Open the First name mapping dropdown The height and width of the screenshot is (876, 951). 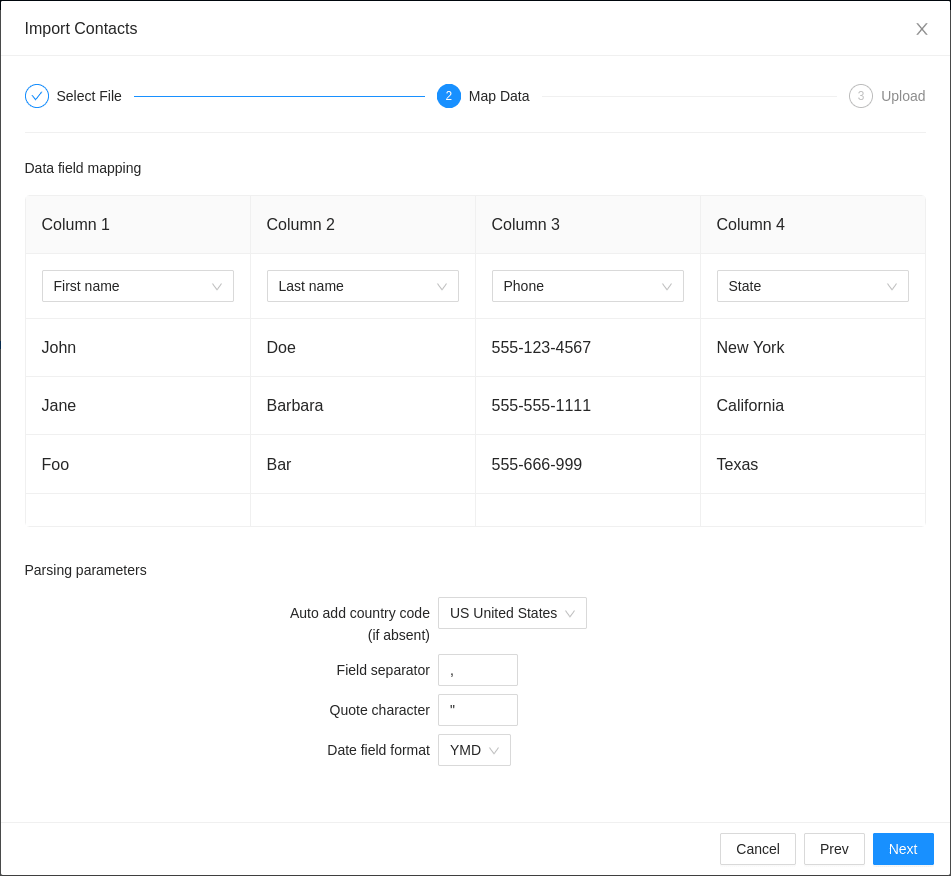138,286
